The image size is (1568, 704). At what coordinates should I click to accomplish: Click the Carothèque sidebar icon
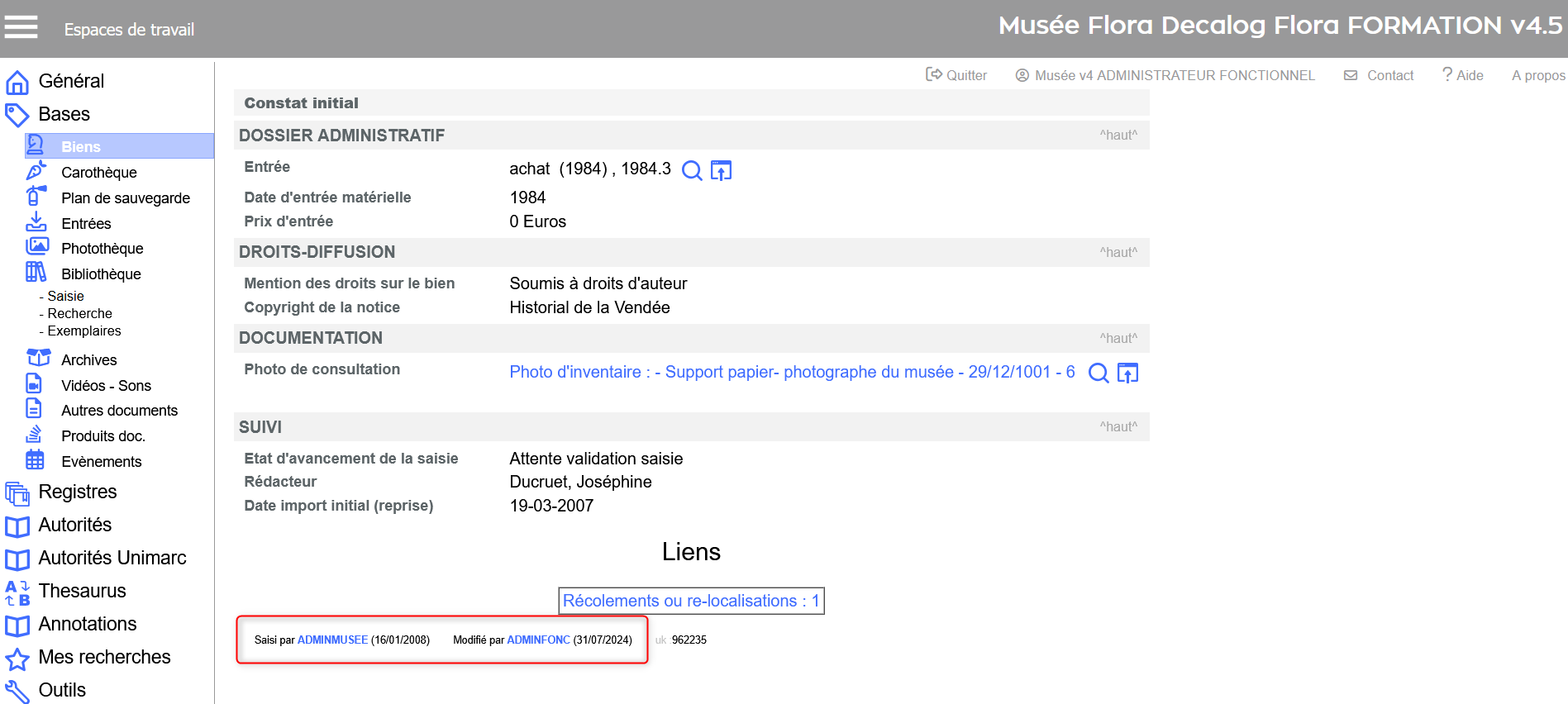pos(36,171)
